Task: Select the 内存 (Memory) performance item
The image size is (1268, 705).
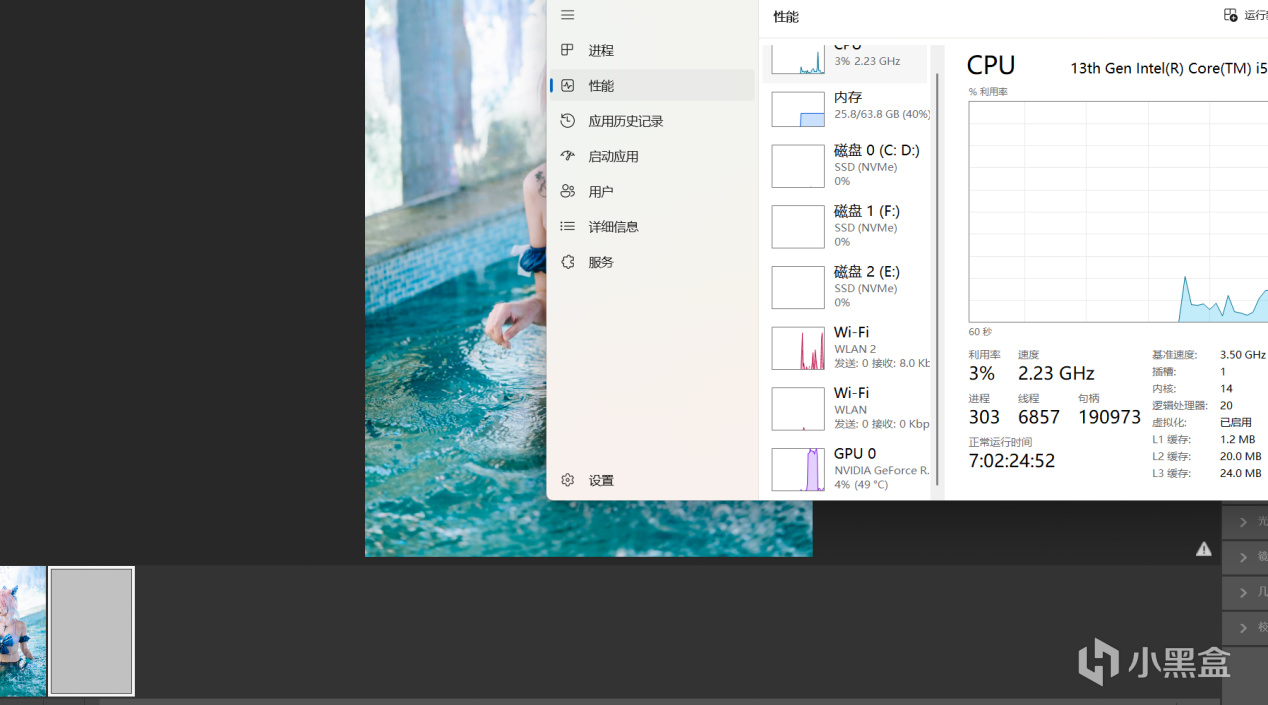Action: [x=845, y=108]
